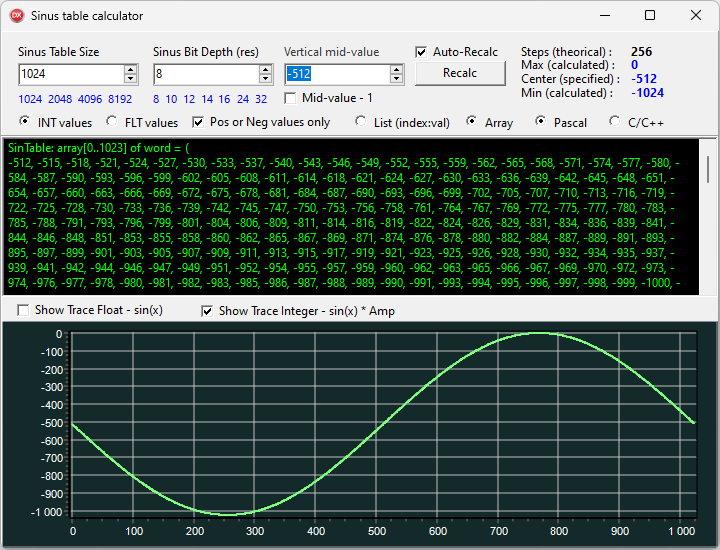
Task: Click Min (calculated) value -1024
Action: tap(647, 93)
